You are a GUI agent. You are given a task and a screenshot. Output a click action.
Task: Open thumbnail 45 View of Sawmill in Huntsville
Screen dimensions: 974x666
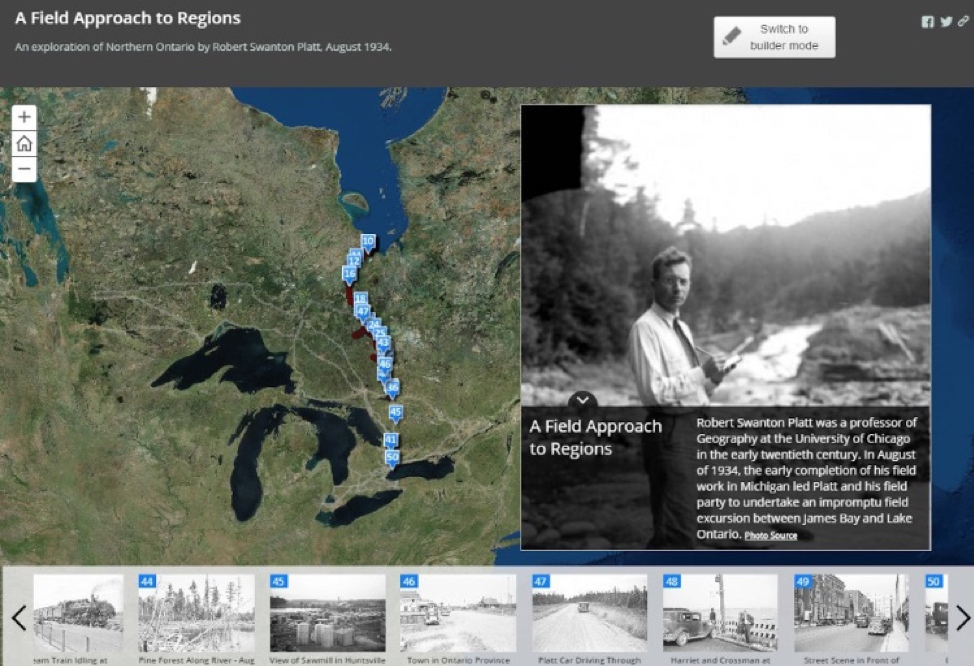(327, 614)
